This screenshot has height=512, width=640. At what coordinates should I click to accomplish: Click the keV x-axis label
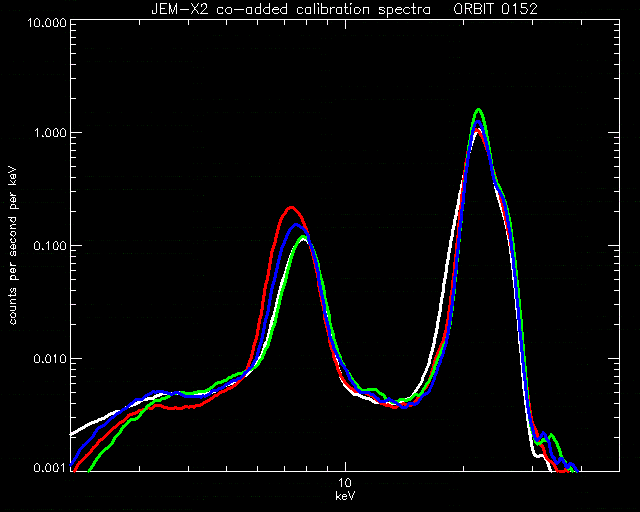(x=345, y=496)
